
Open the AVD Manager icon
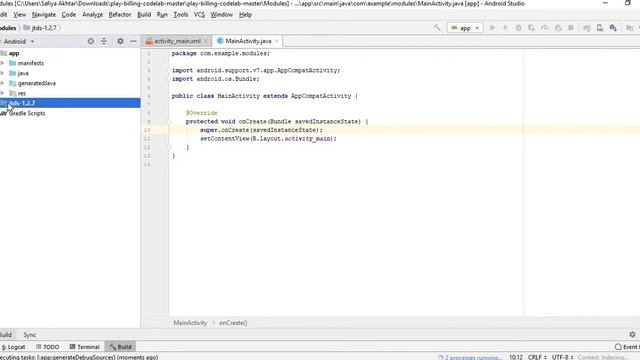(600, 28)
